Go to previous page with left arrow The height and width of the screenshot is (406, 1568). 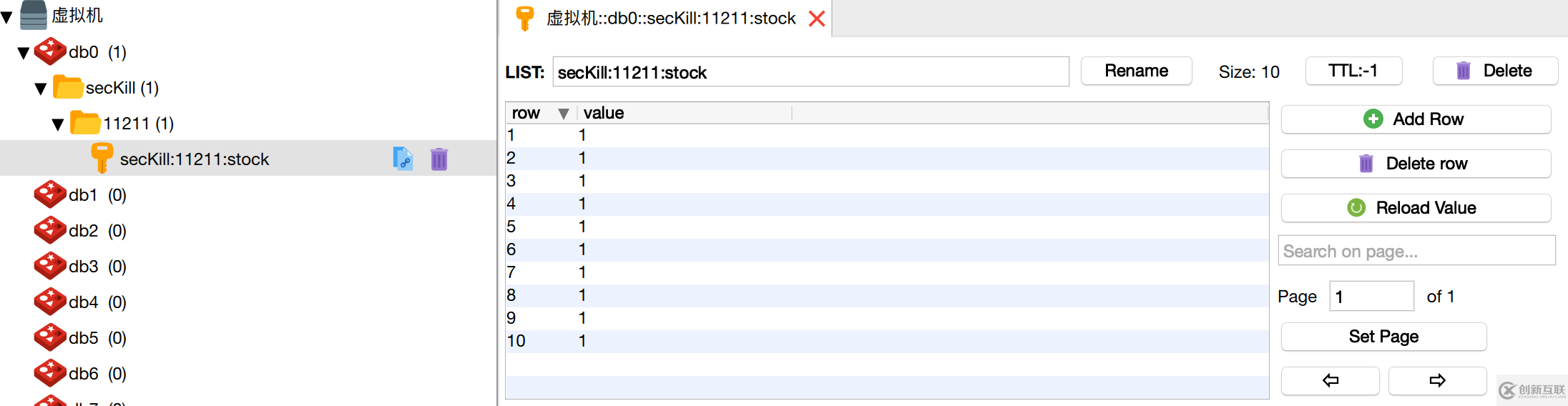point(1330,380)
